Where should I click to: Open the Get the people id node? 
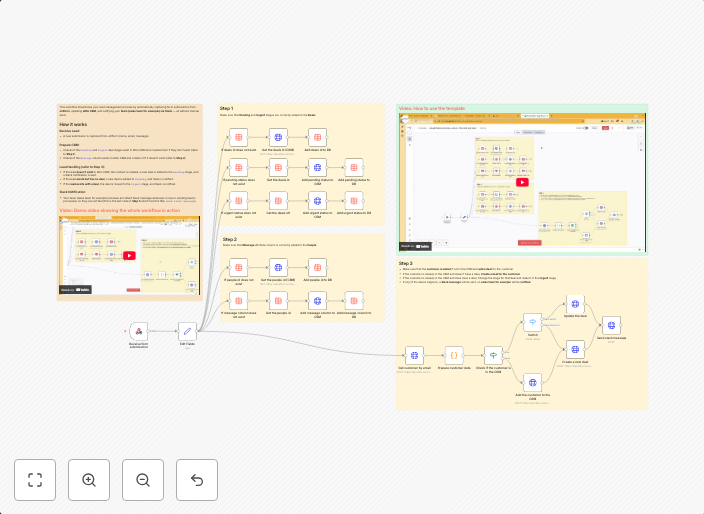pos(277,299)
